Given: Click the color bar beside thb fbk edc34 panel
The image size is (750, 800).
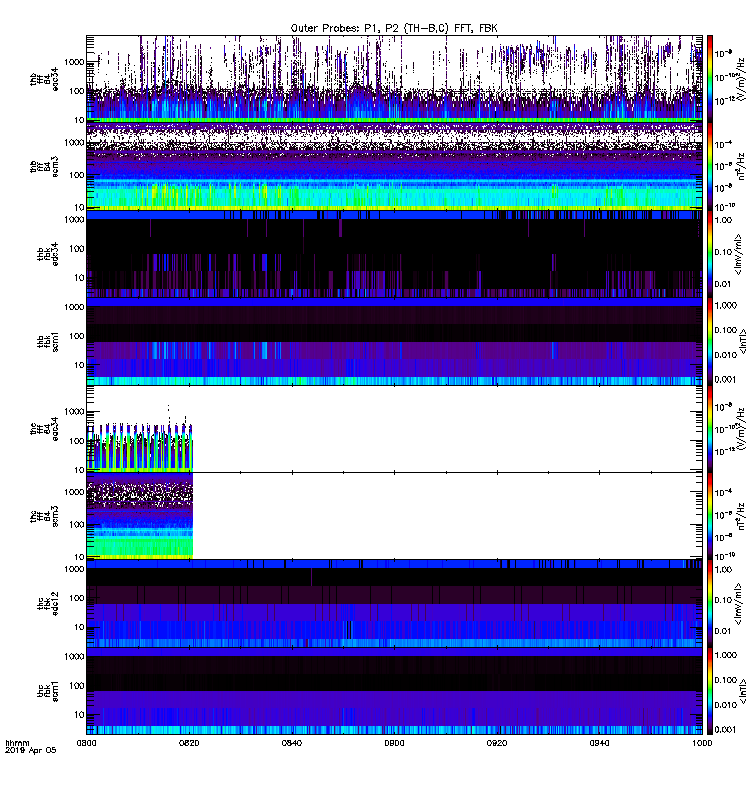Looking at the screenshot, I should [710, 254].
